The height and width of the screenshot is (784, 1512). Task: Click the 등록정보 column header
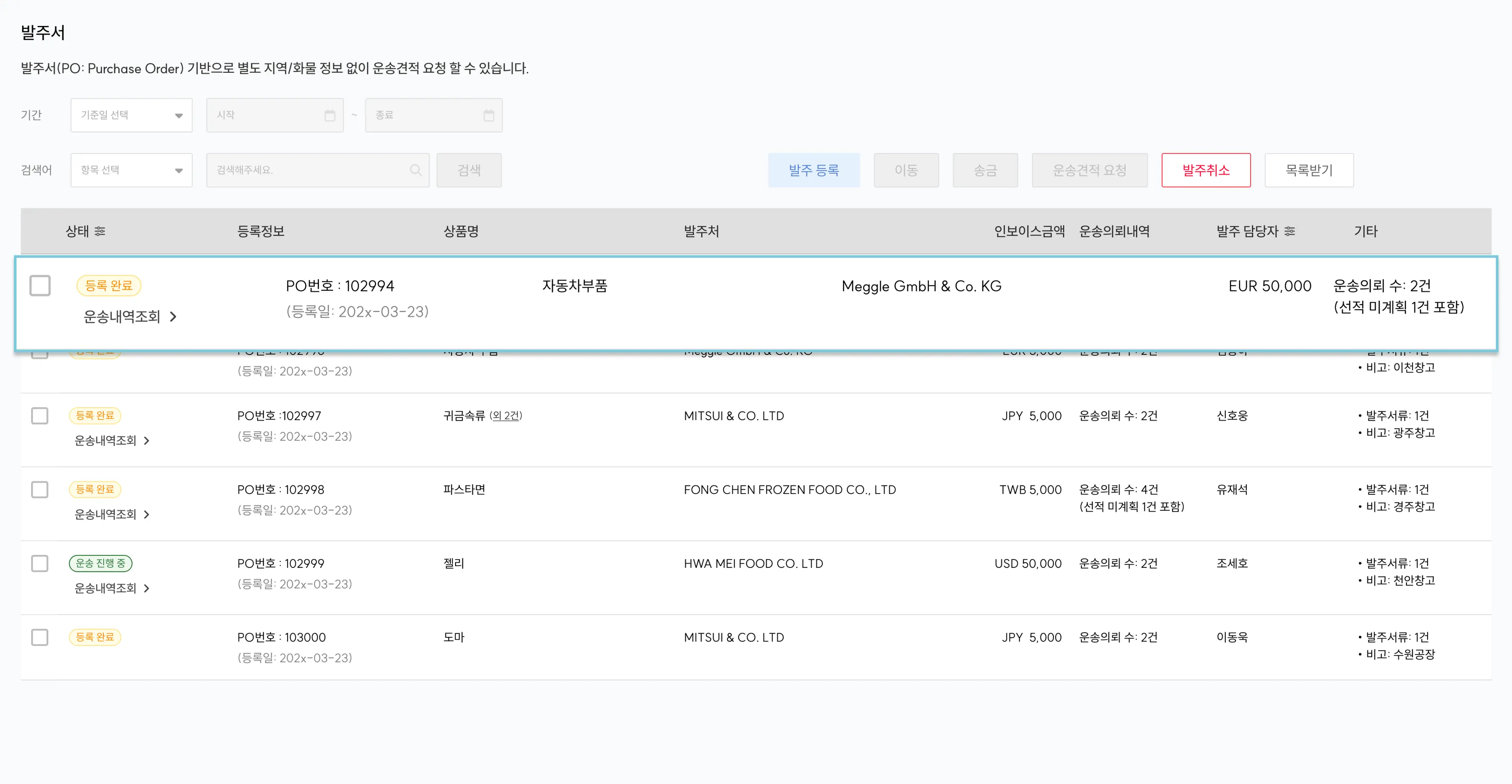click(261, 231)
